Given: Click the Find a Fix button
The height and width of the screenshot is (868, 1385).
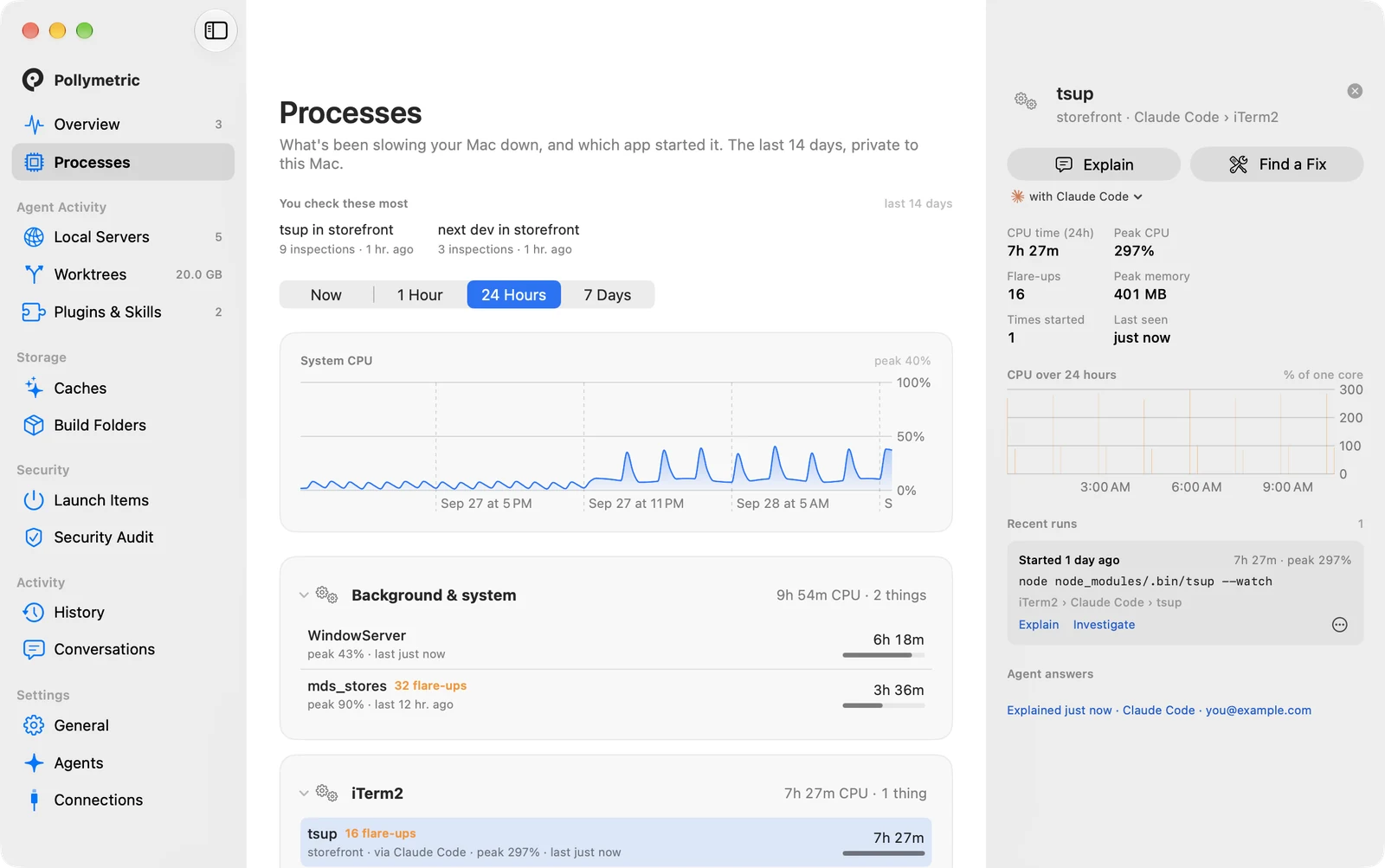Looking at the screenshot, I should pos(1277,164).
